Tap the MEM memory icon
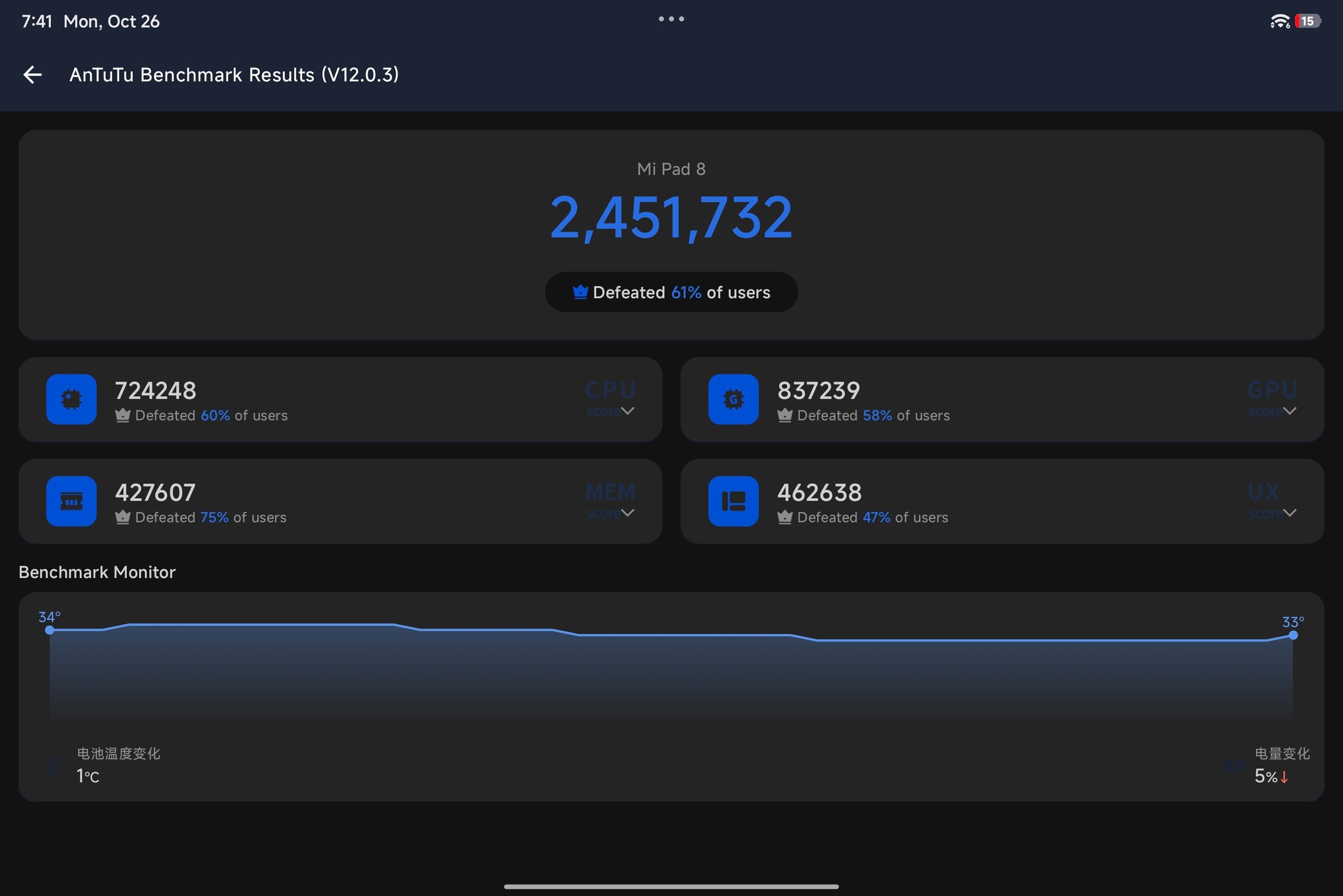The width and height of the screenshot is (1343, 896). 71,501
